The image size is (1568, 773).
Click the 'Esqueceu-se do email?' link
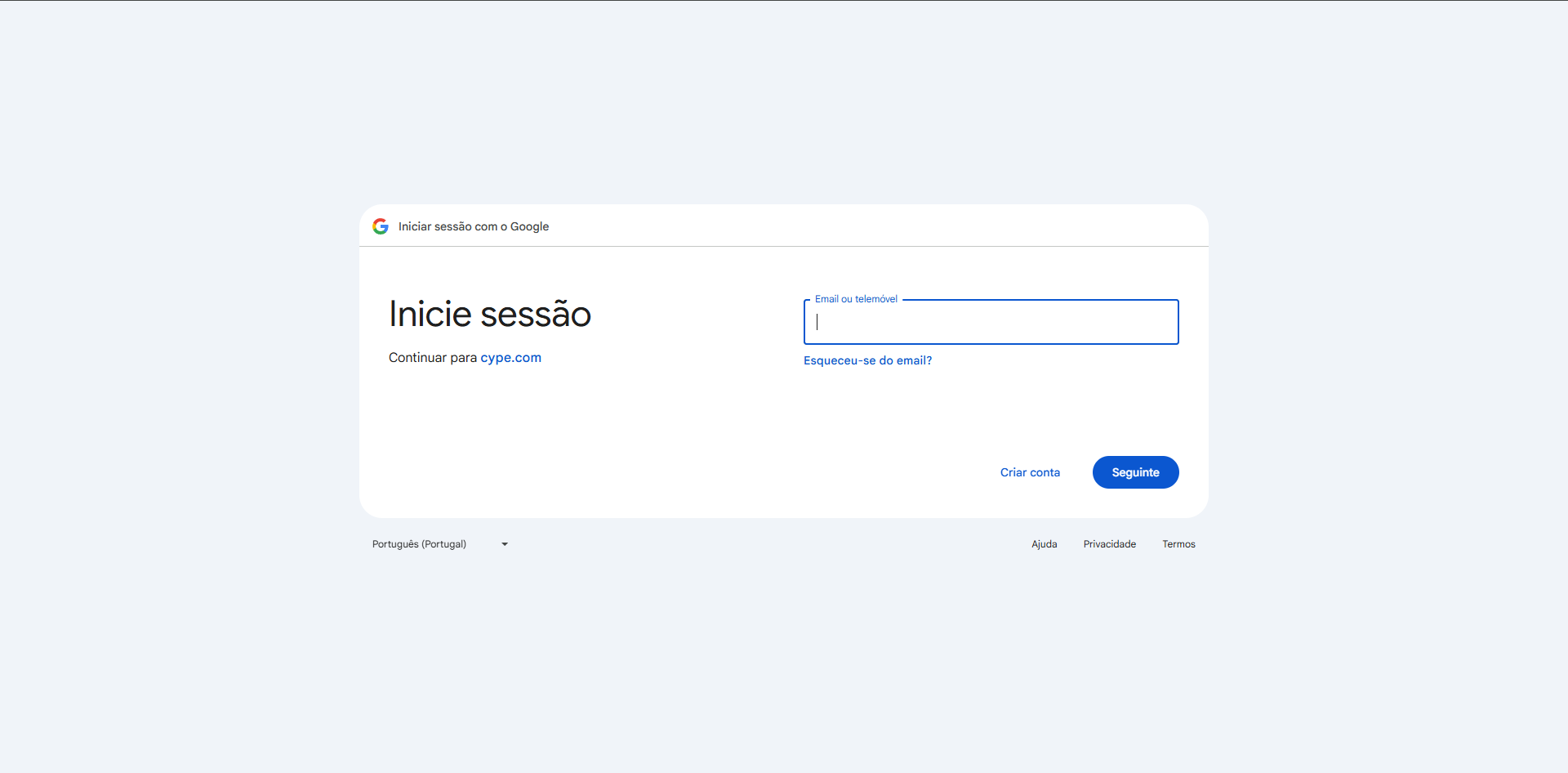point(867,360)
